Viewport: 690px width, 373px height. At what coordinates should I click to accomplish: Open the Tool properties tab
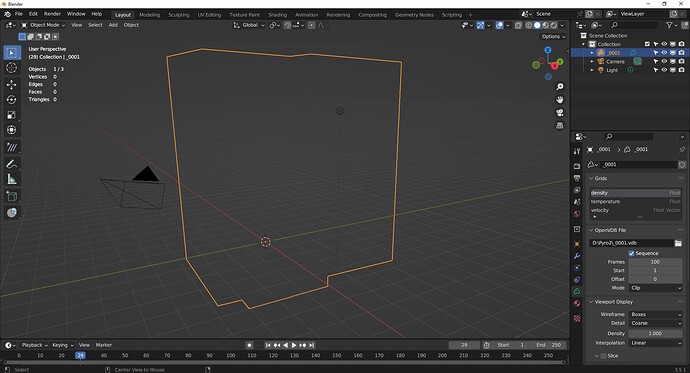(577, 151)
